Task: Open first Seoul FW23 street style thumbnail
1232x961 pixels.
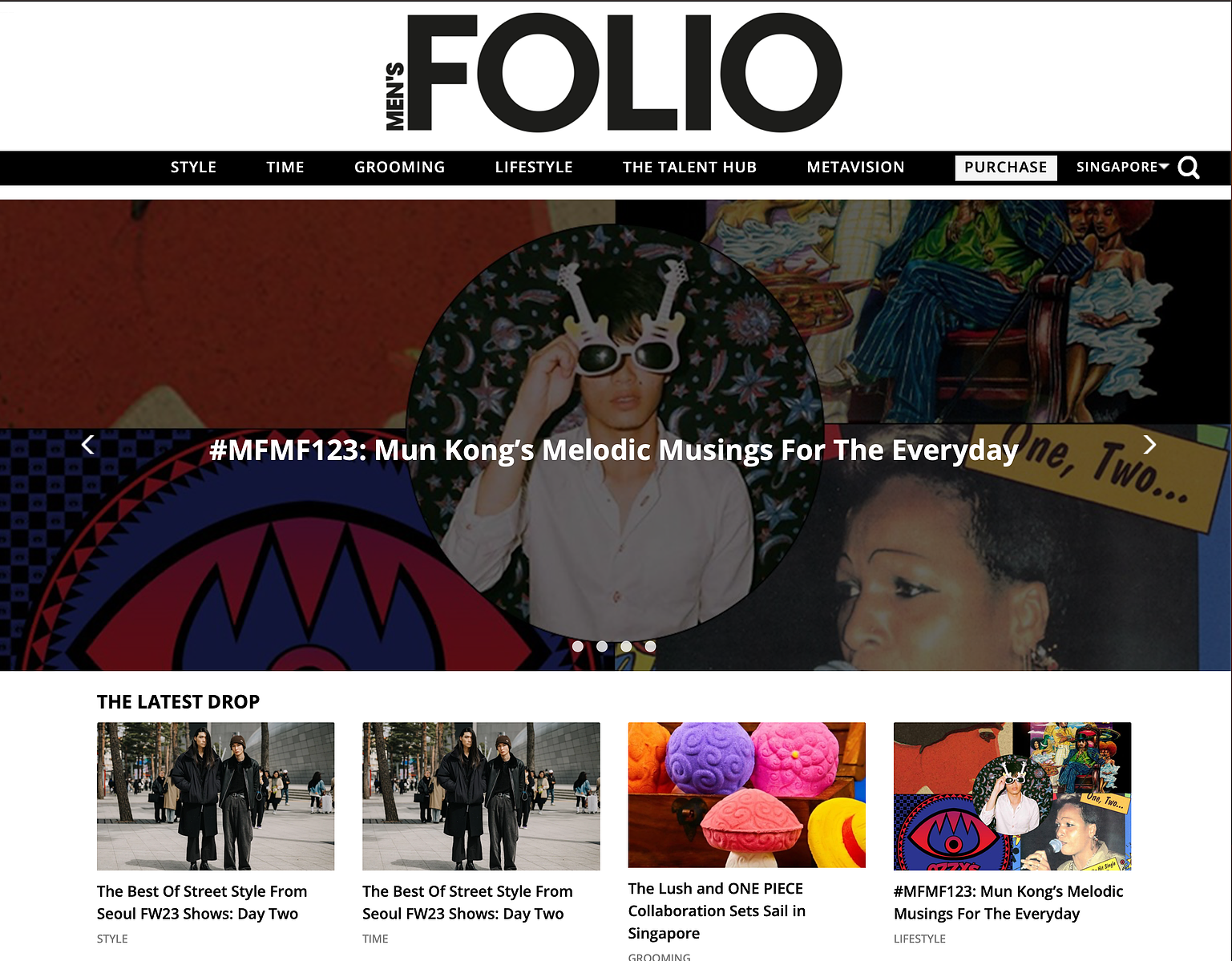Action: (x=216, y=797)
